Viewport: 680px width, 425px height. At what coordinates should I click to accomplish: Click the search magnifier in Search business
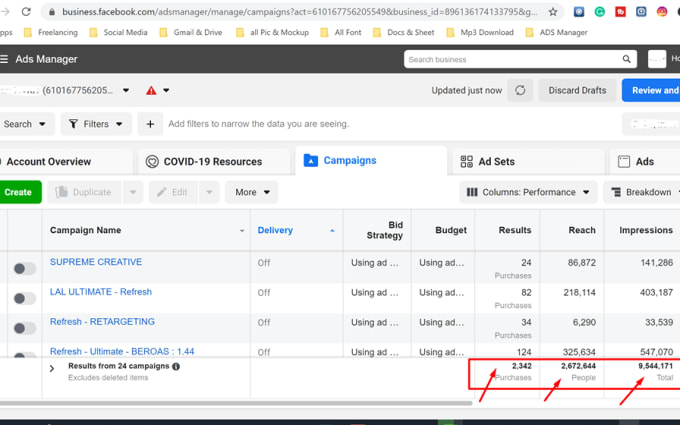tap(626, 59)
